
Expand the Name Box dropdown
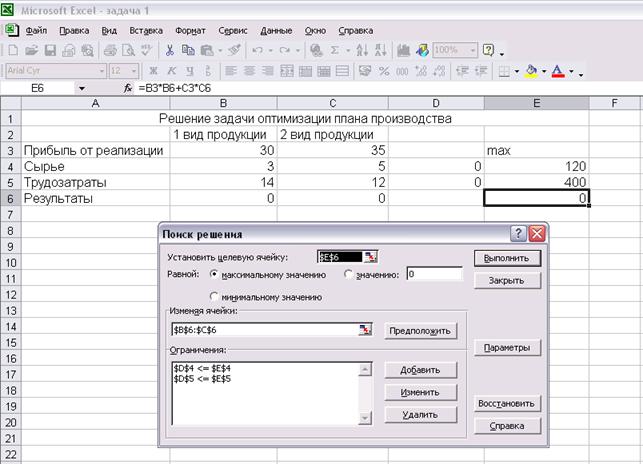81,89
